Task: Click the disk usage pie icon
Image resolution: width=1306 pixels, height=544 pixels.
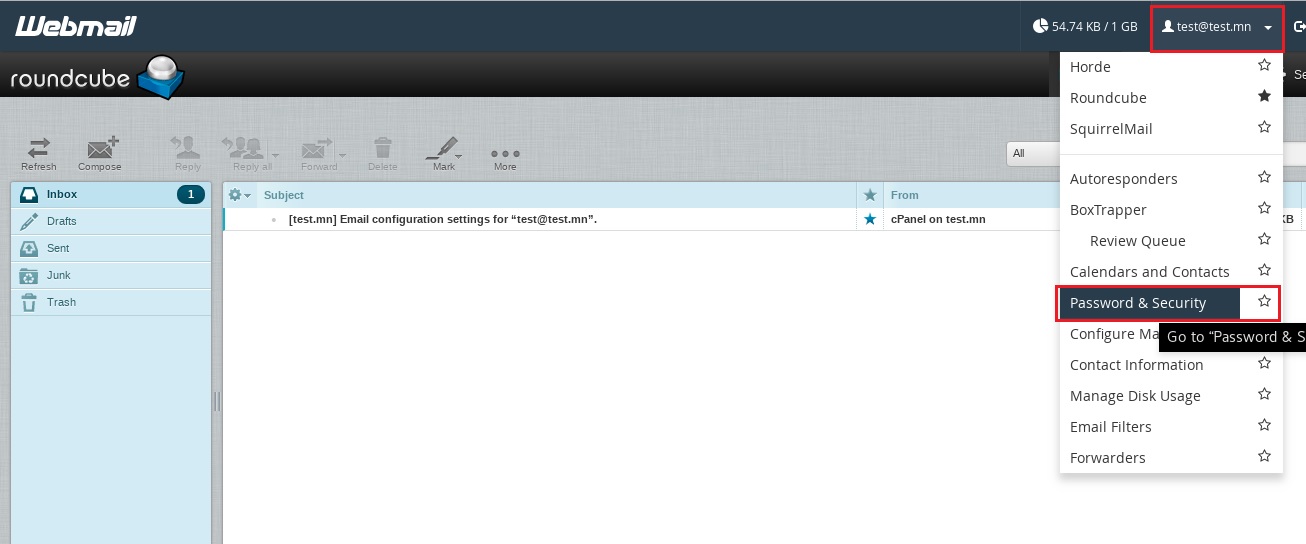Action: tap(1041, 26)
